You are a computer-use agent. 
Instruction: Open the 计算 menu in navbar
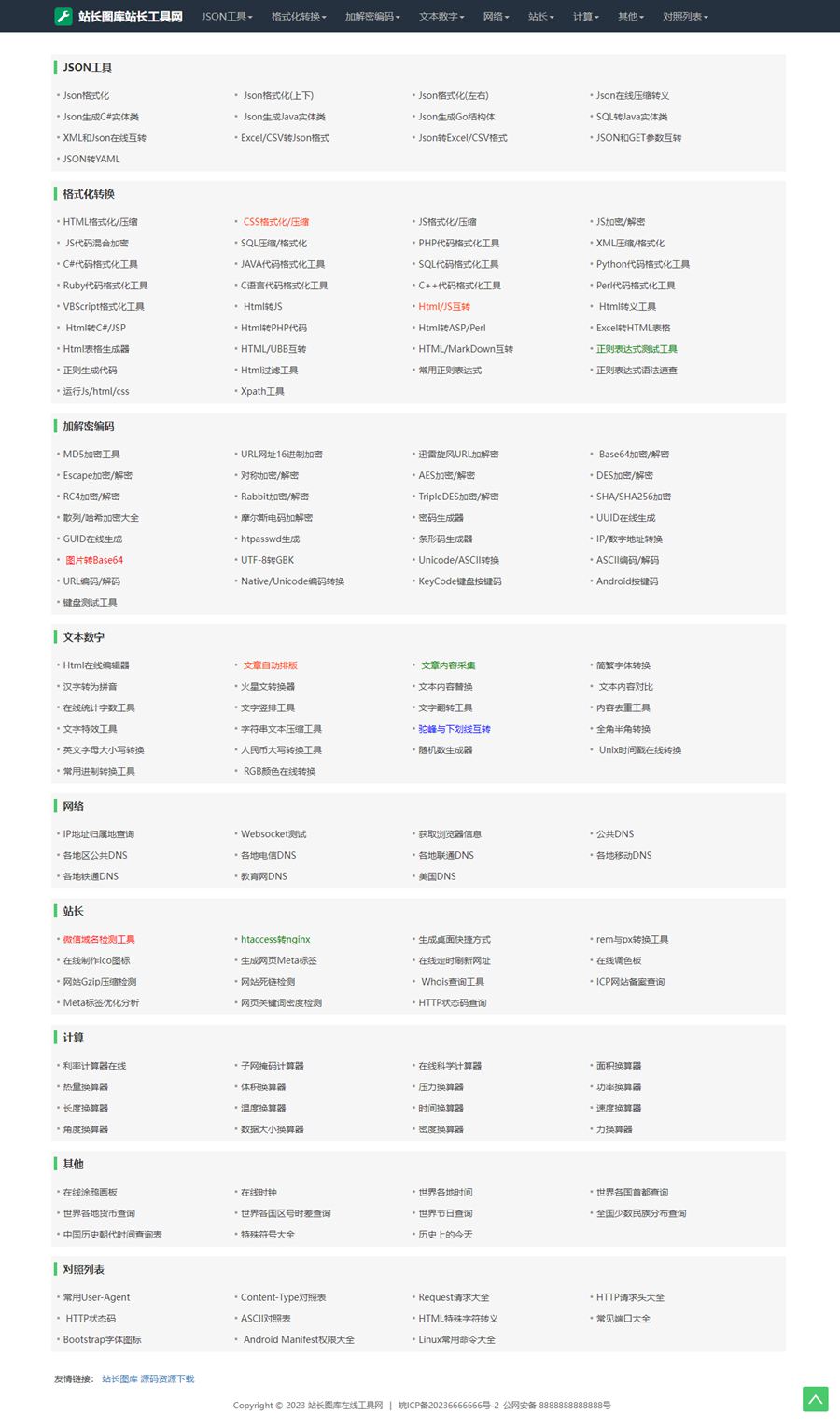(585, 17)
